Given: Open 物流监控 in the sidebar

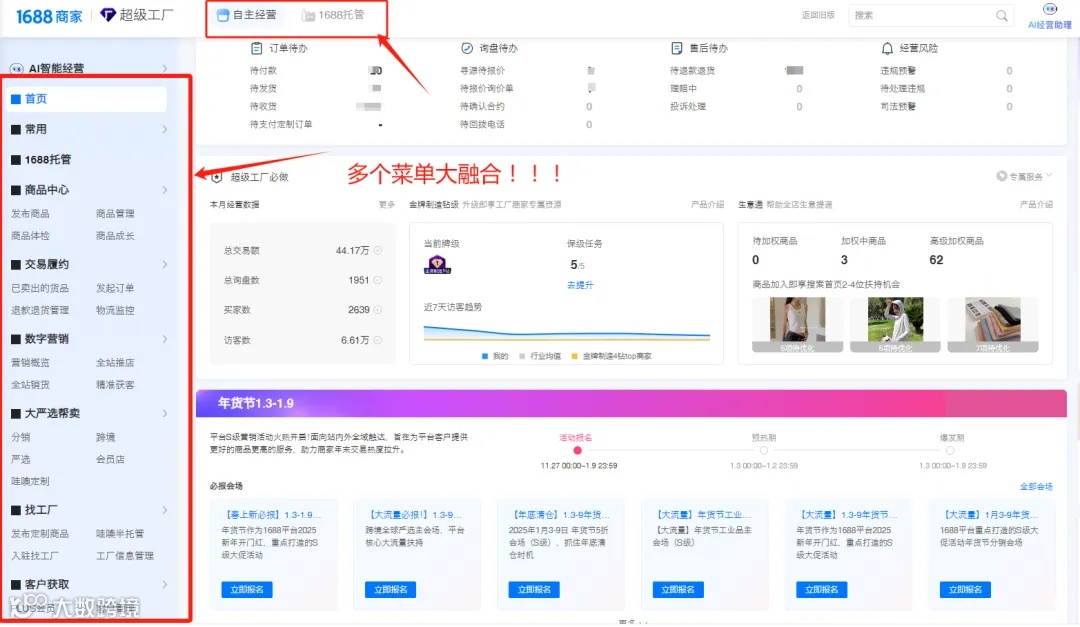Looking at the screenshot, I should 115,310.
